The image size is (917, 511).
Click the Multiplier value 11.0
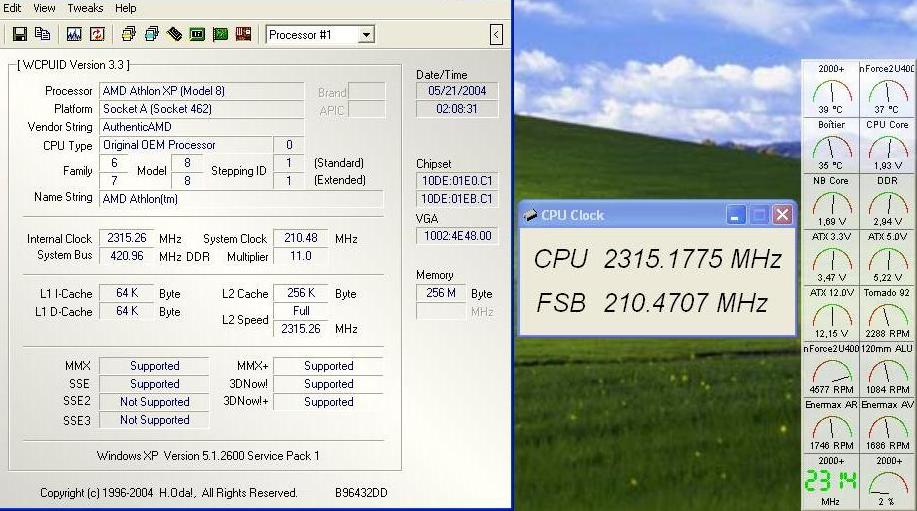coord(301,256)
